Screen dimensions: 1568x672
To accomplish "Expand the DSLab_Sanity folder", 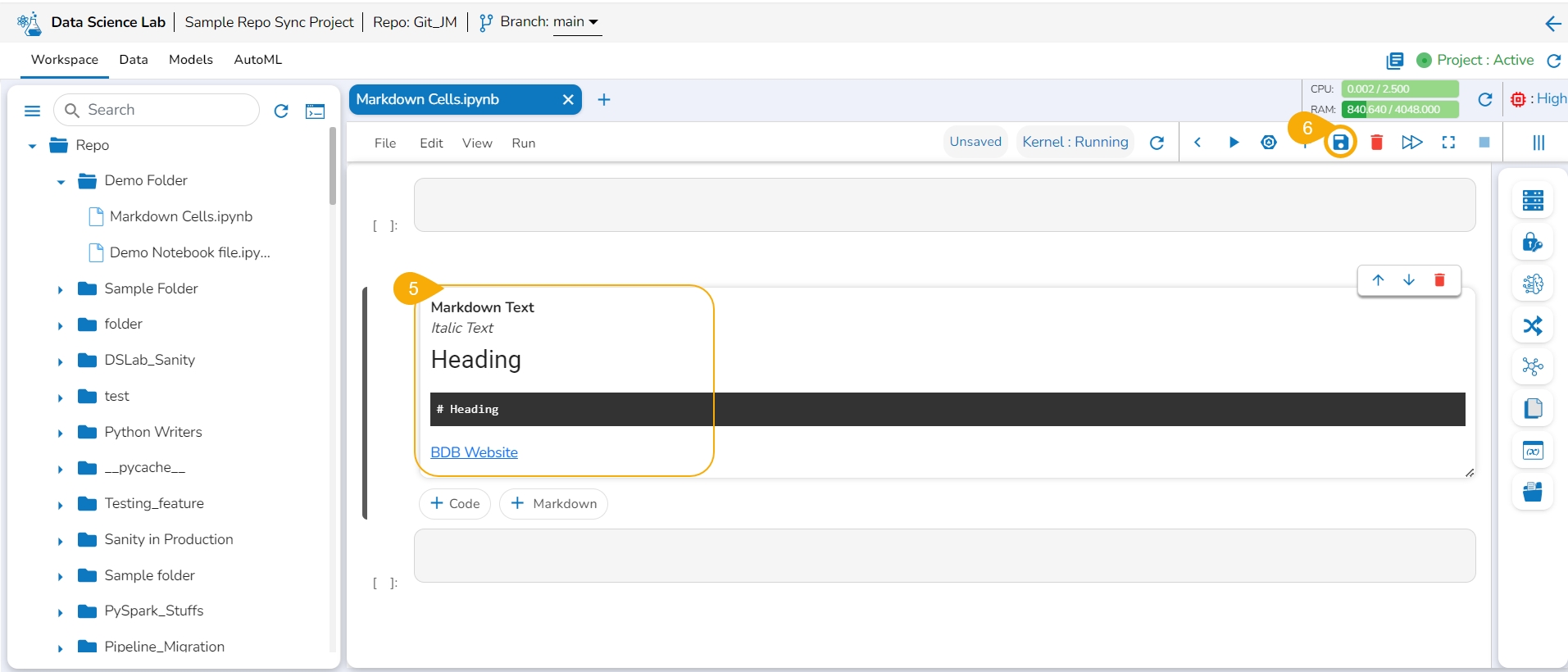I will [61, 361].
